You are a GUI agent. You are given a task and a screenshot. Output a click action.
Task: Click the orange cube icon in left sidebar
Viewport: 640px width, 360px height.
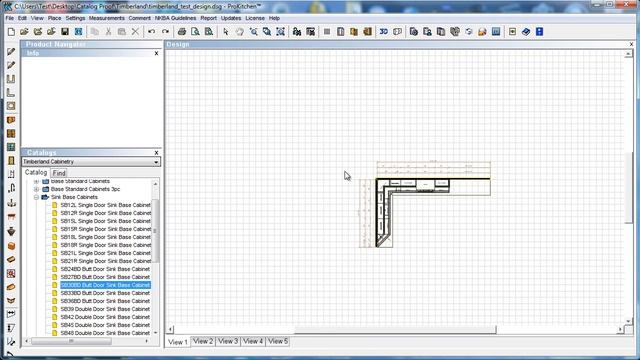coord(11,246)
